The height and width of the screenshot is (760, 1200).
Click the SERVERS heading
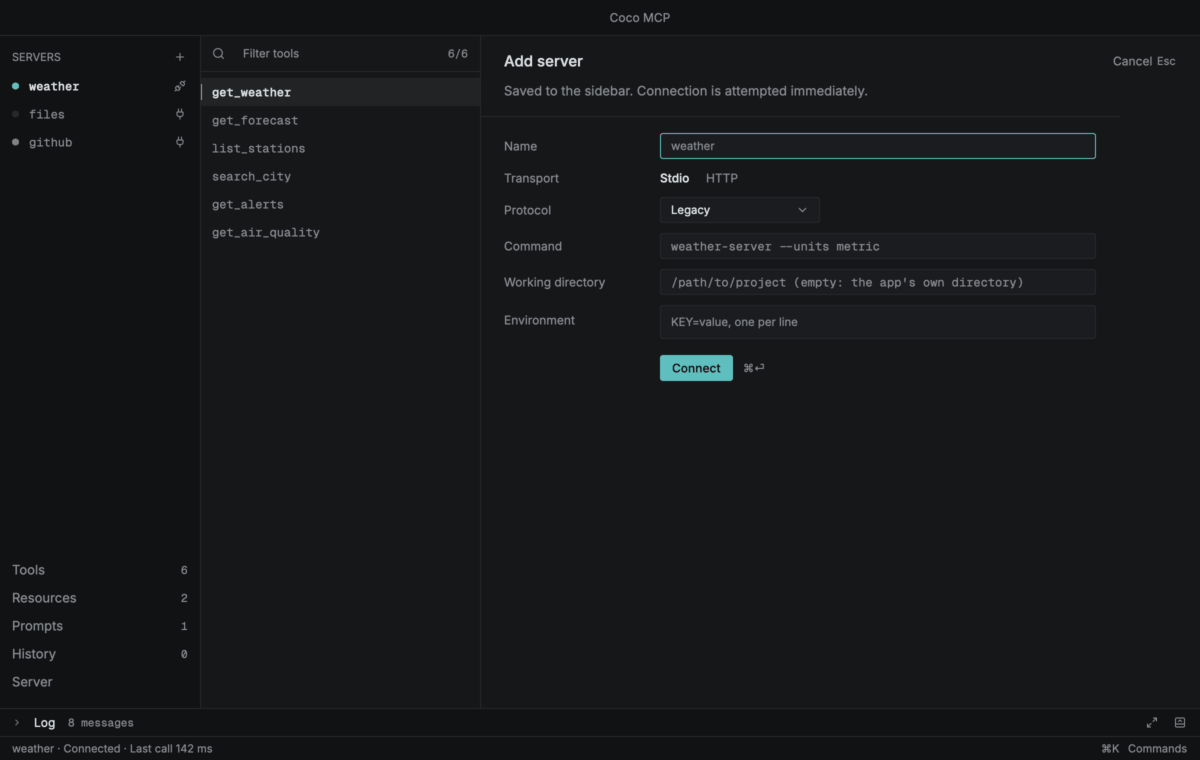click(36, 57)
